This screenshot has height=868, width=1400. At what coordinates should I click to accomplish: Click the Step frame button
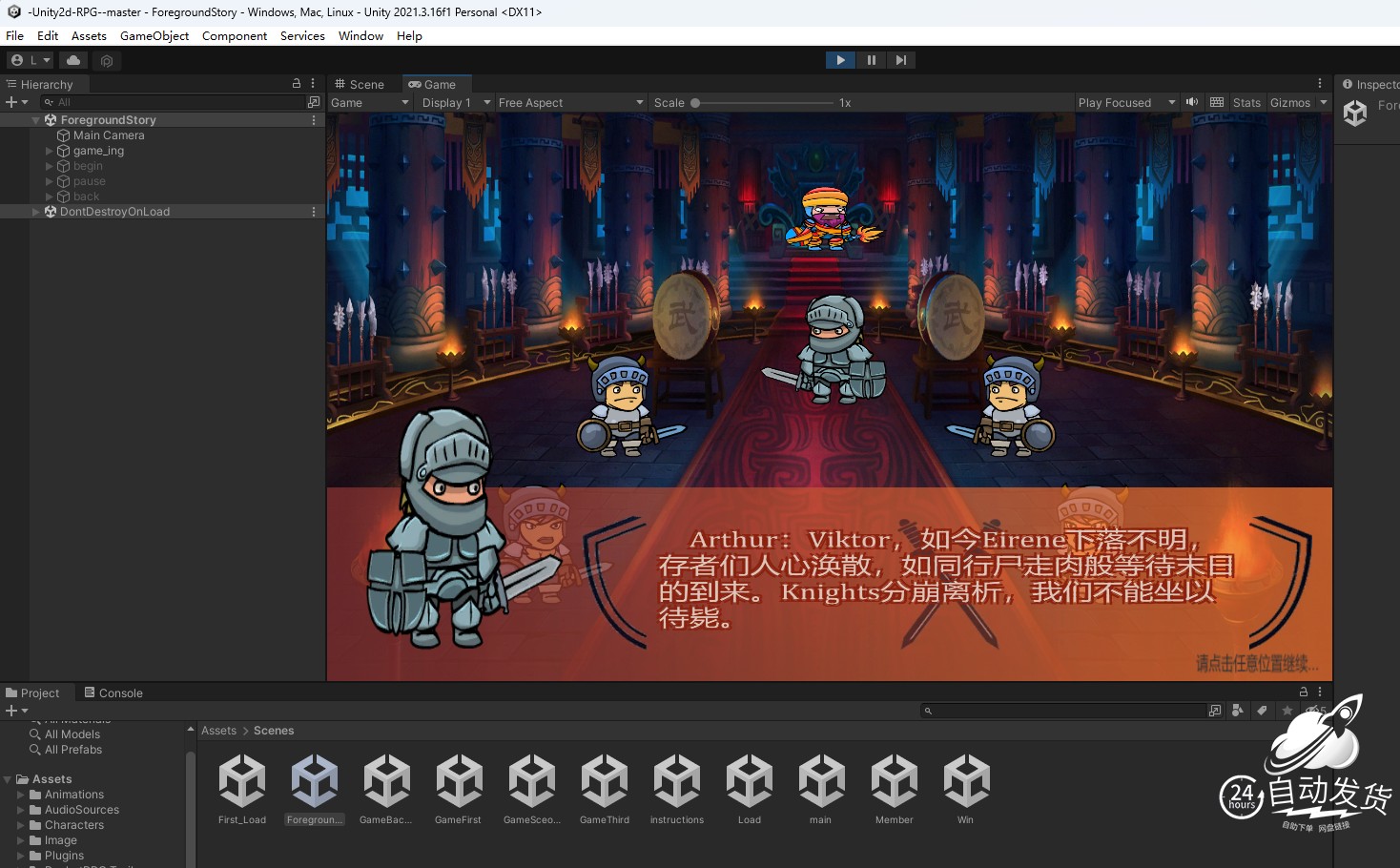click(900, 60)
